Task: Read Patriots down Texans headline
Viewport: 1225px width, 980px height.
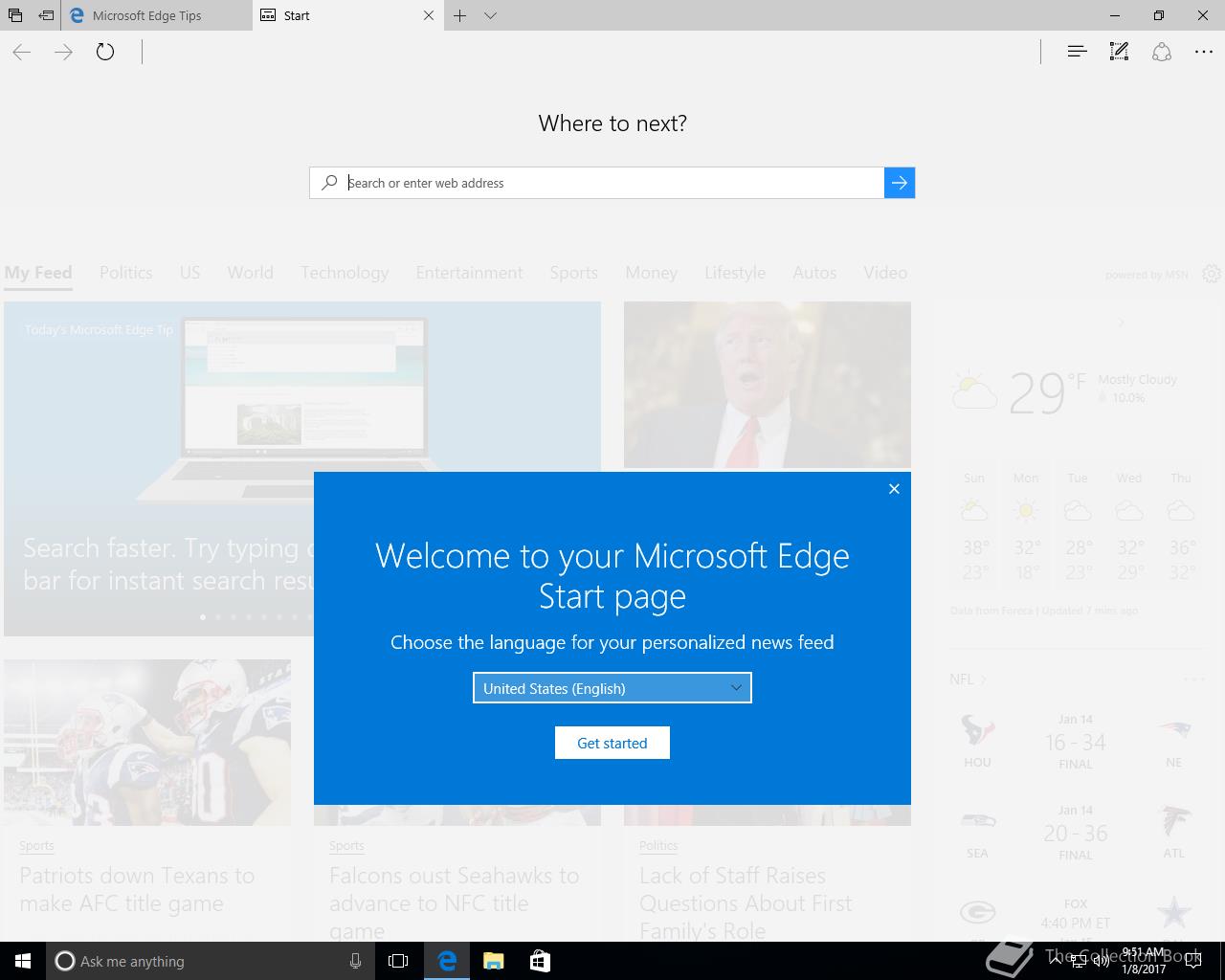Action: coord(137,889)
